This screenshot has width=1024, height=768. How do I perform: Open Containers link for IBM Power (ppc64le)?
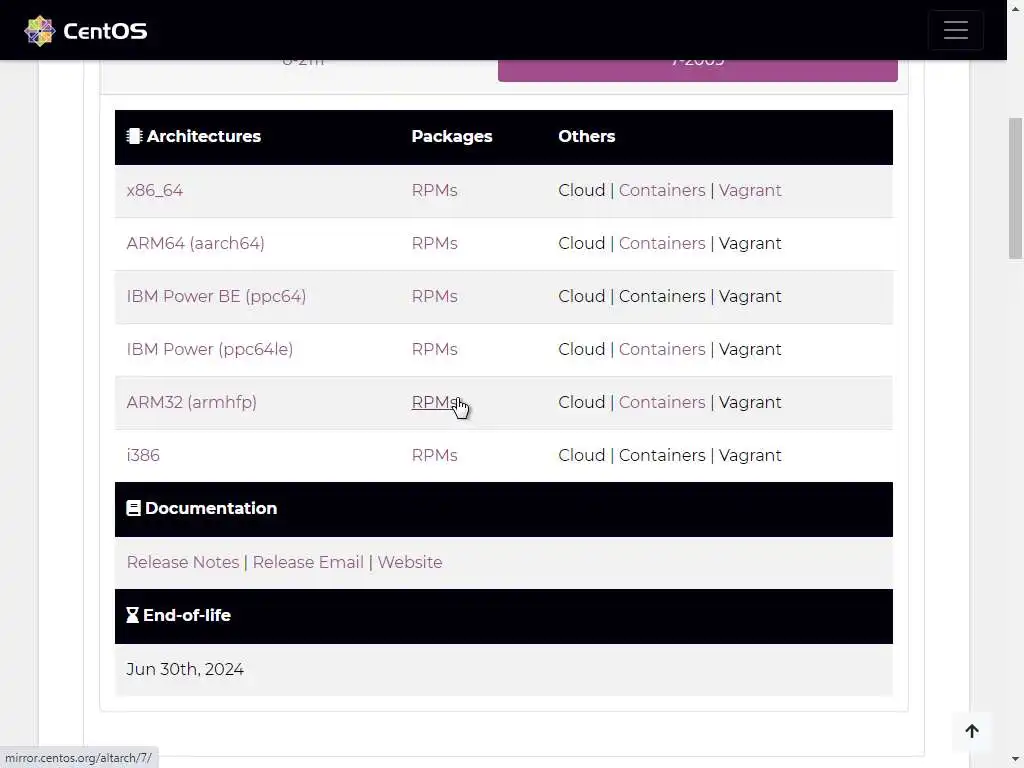click(x=661, y=349)
